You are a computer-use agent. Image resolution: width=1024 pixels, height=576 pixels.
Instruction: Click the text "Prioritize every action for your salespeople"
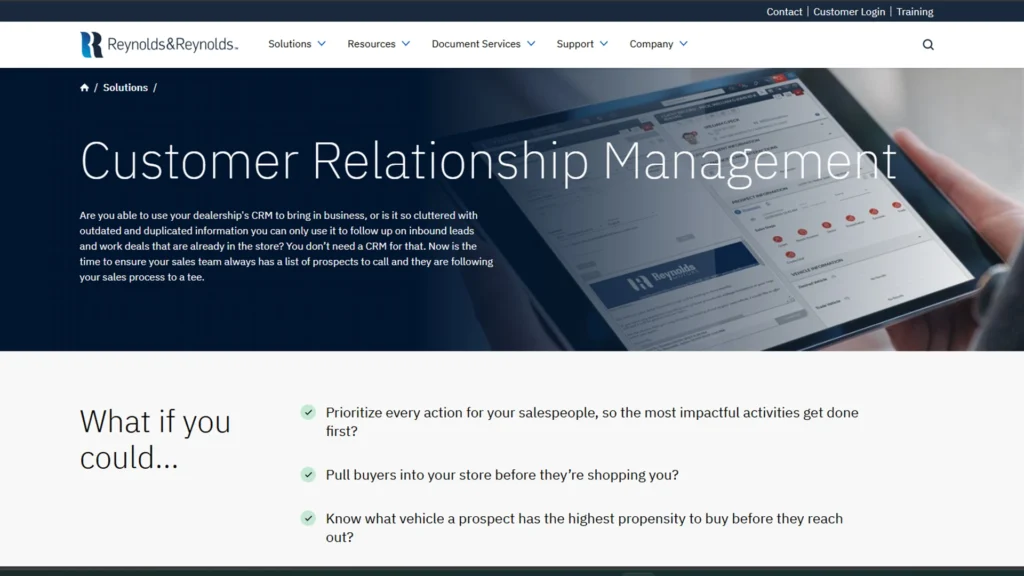(461, 413)
